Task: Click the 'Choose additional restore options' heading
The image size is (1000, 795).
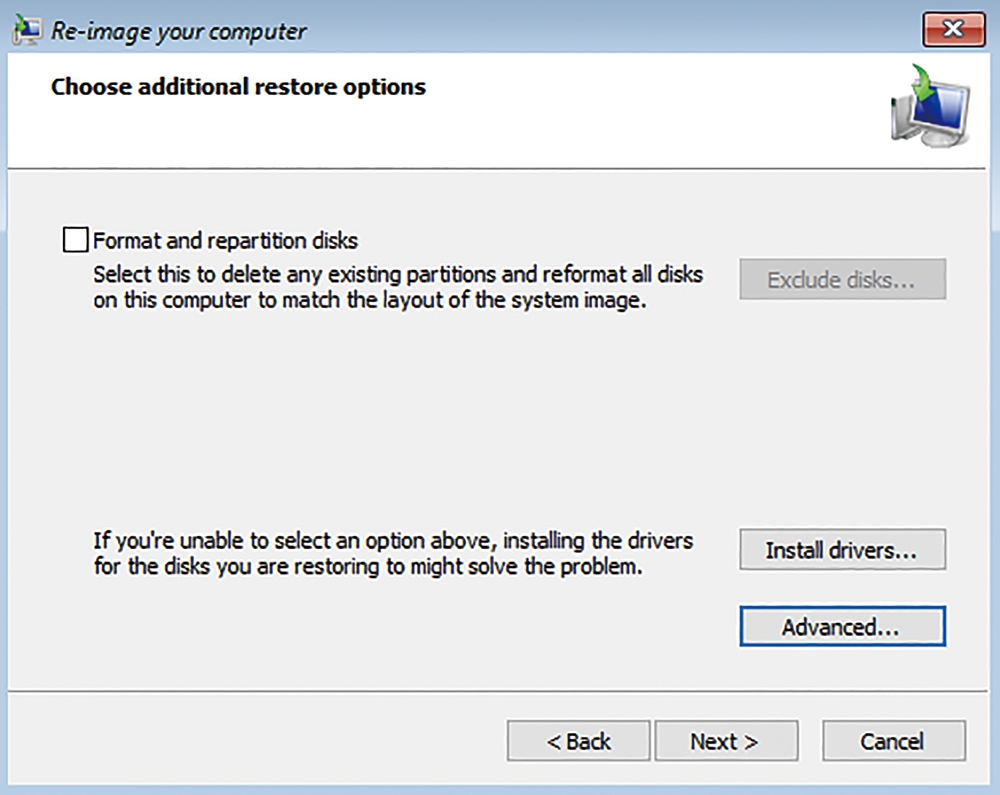Action: click(x=238, y=87)
